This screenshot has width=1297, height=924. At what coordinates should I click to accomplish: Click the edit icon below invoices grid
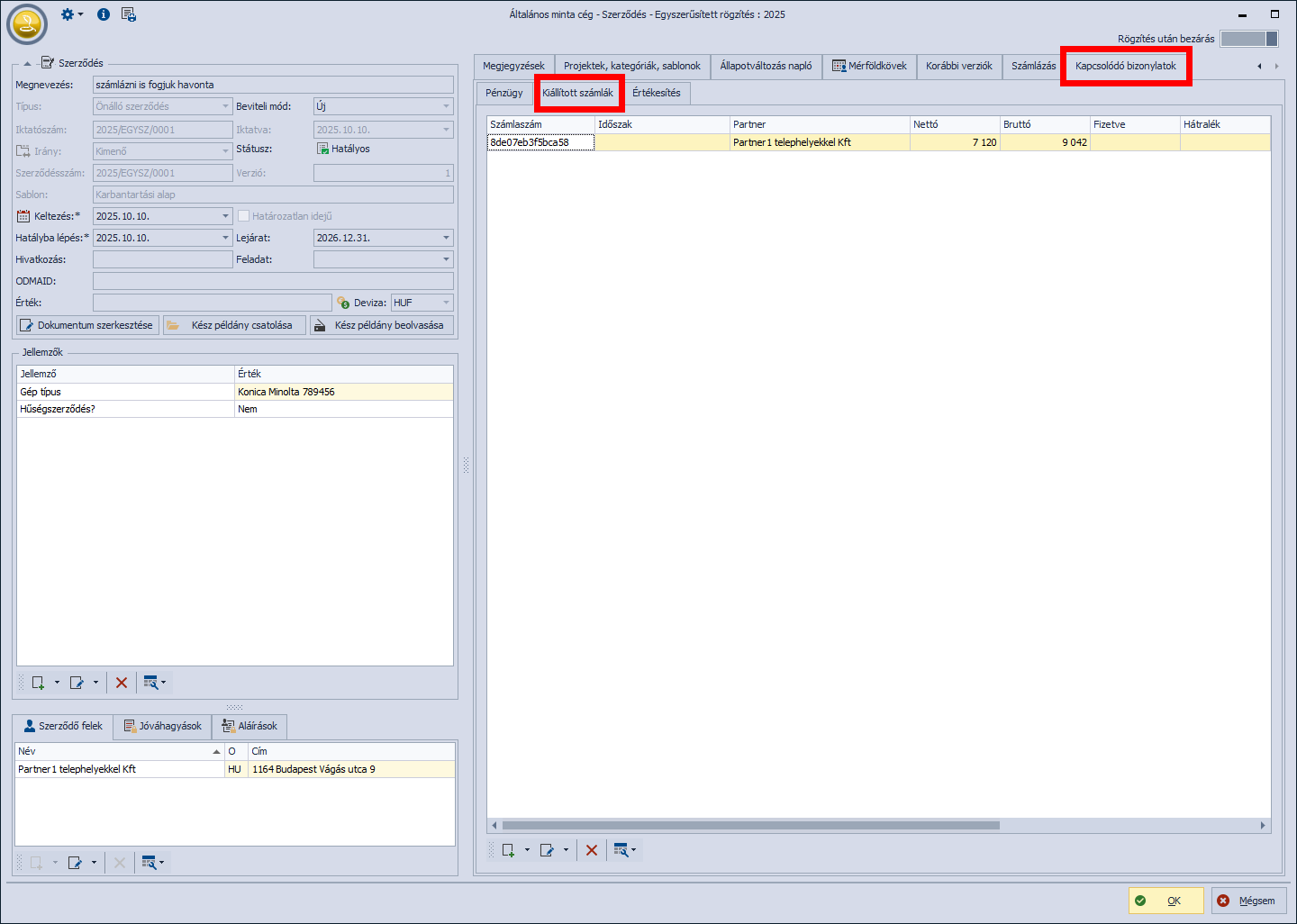[547, 850]
